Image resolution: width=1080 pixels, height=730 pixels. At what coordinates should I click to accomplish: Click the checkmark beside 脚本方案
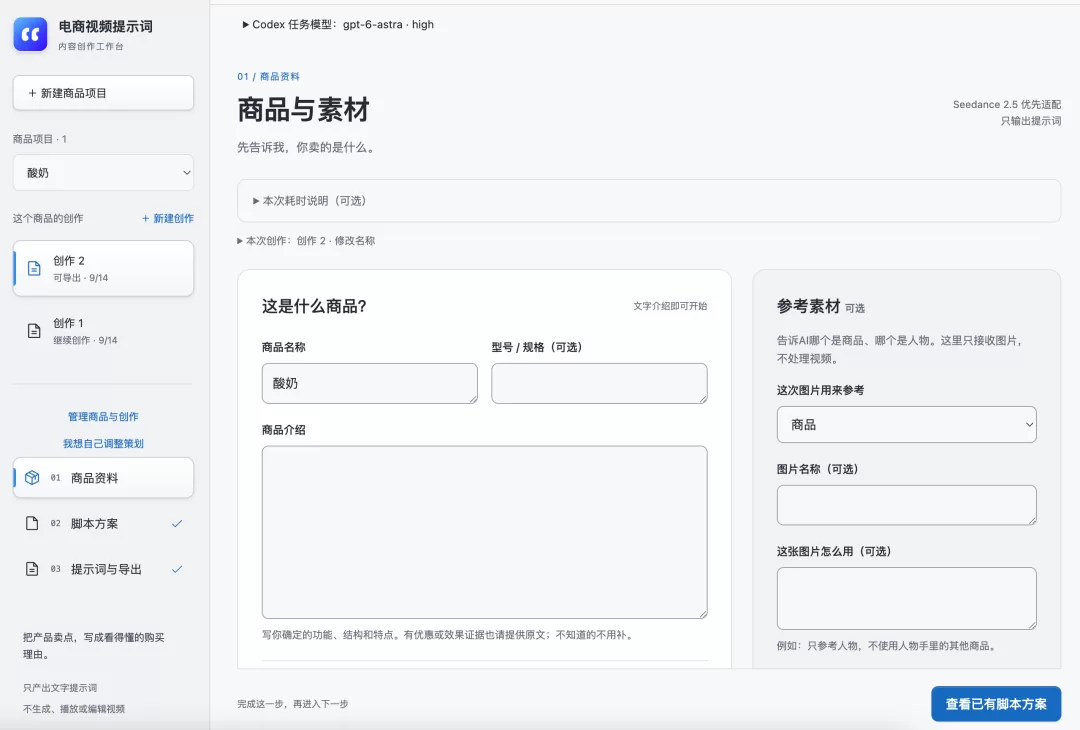177,523
